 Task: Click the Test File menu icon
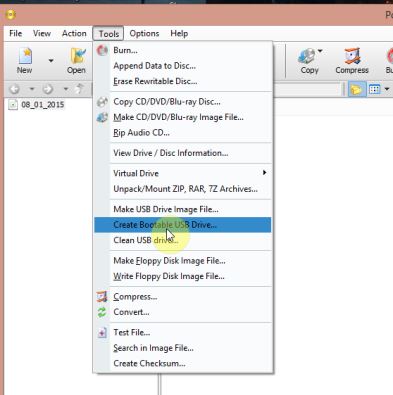point(102,332)
